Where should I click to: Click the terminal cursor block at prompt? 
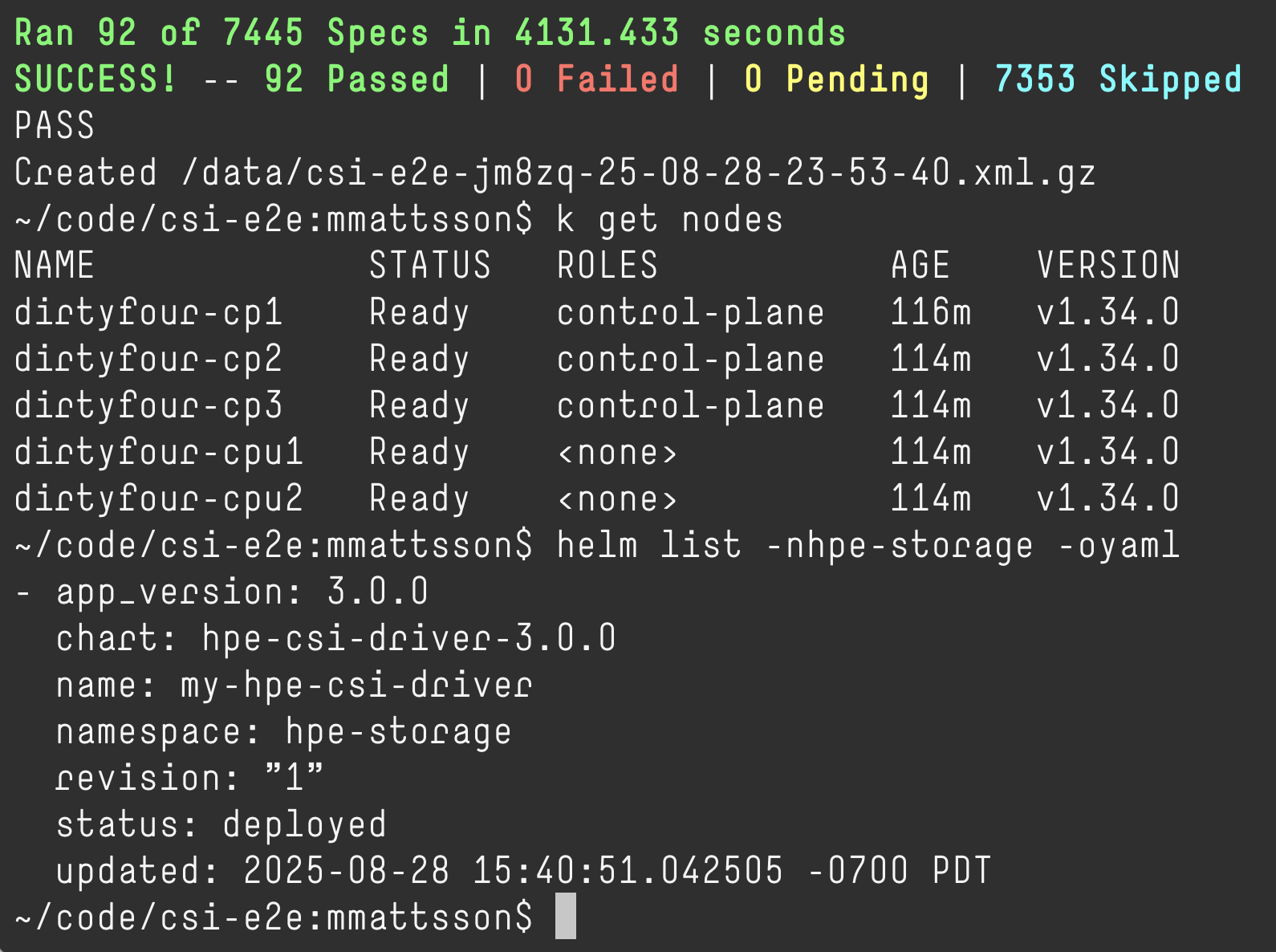click(x=566, y=916)
